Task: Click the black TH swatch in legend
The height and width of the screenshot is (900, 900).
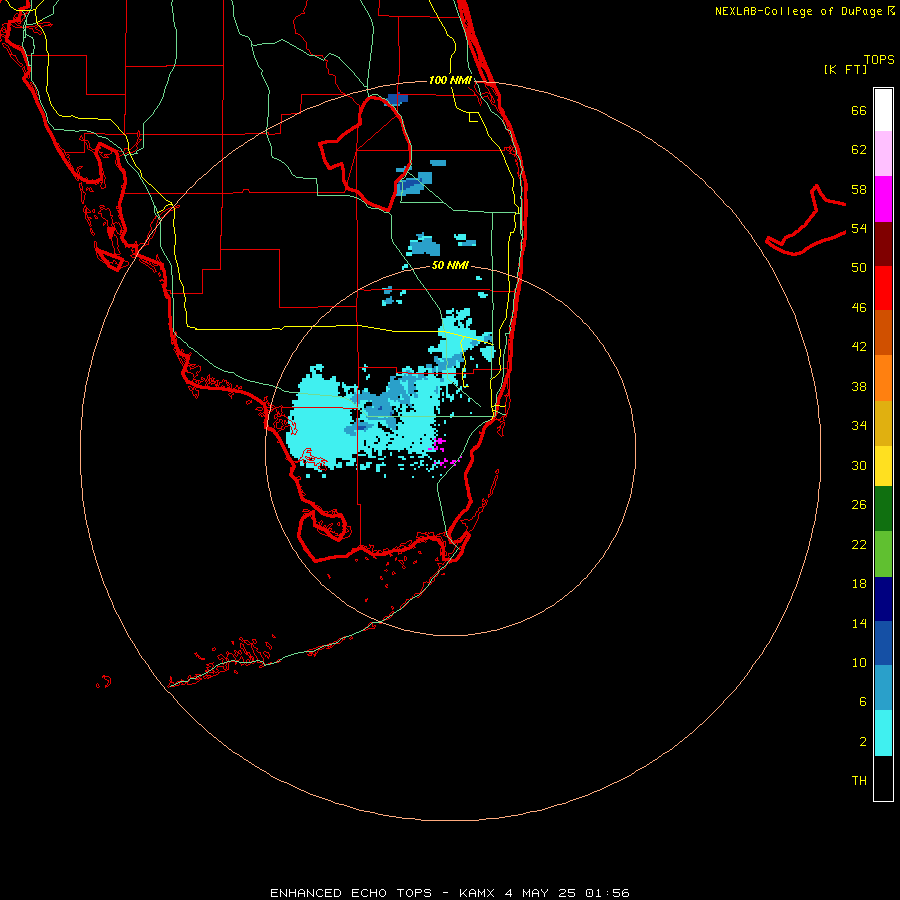Action: 883,778
